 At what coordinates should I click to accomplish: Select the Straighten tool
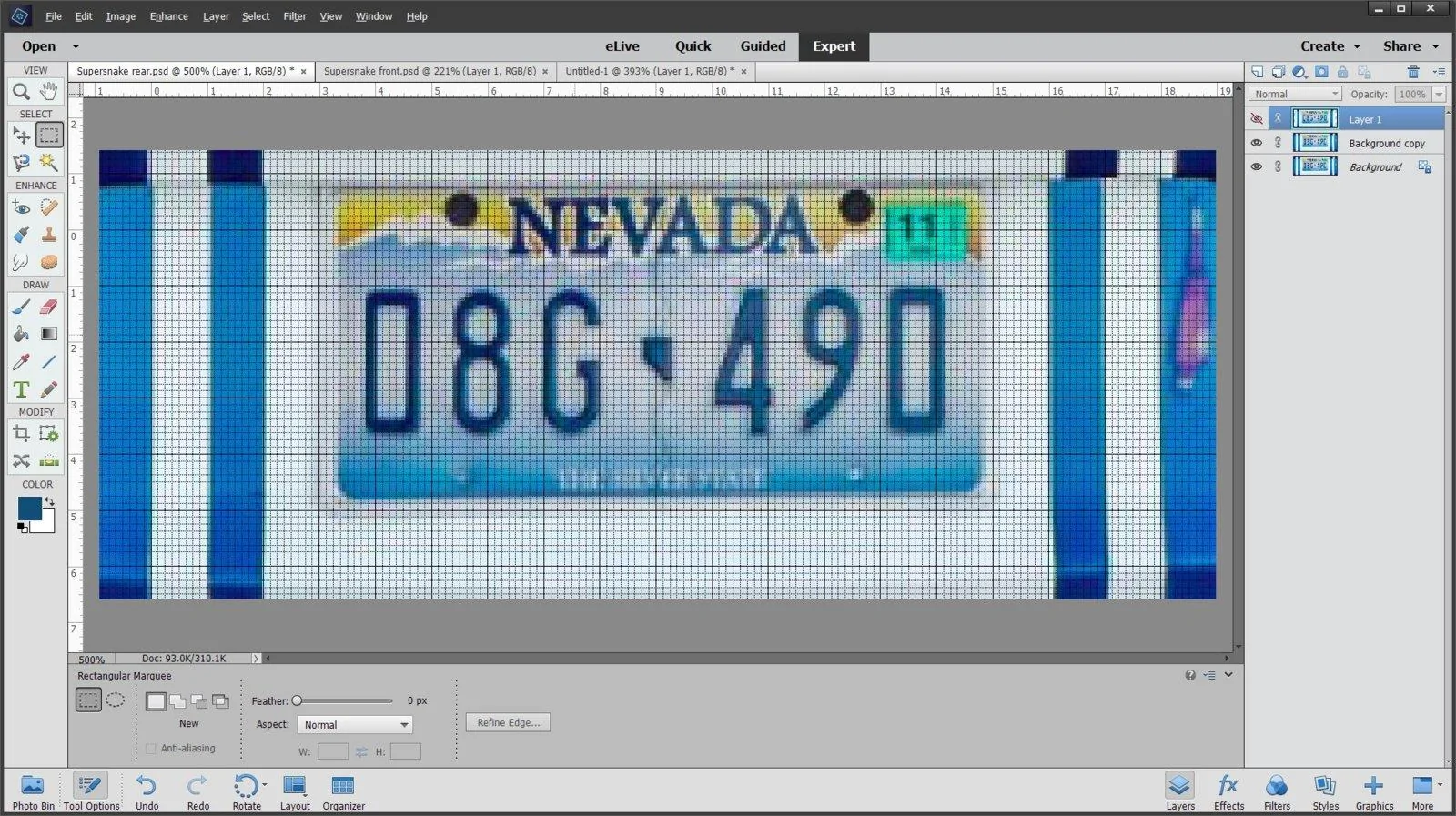tap(49, 461)
